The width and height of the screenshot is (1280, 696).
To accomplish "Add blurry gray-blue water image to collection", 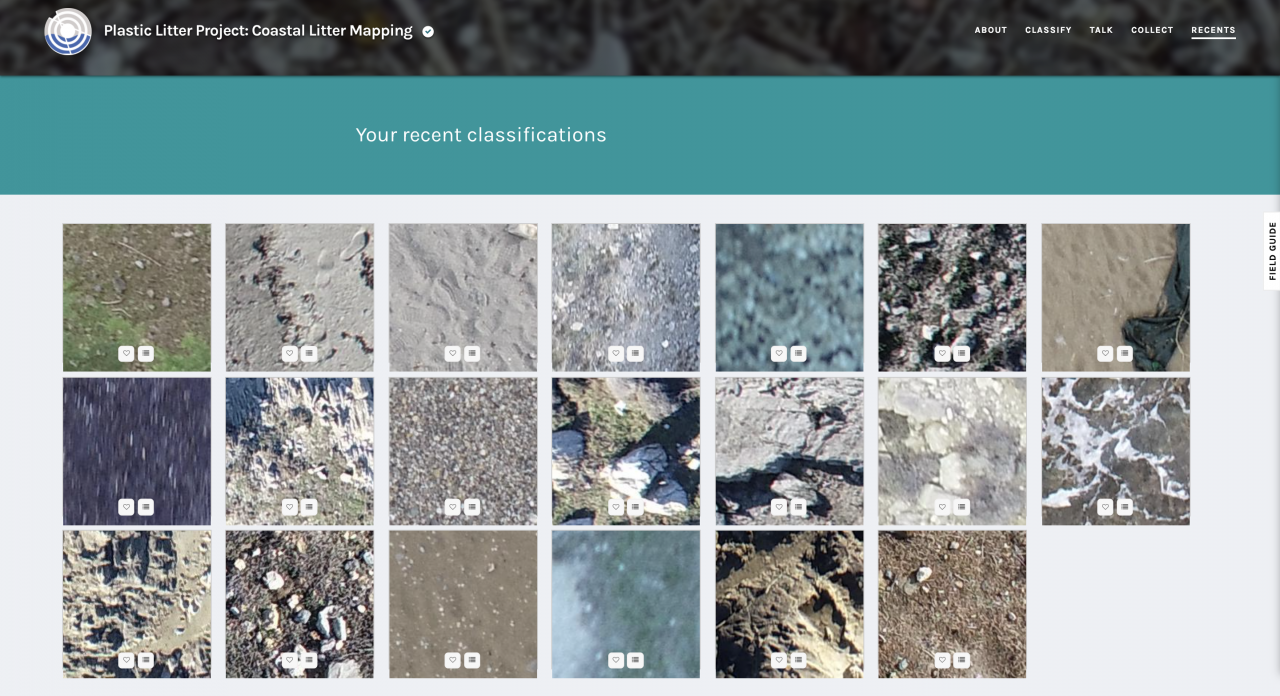I will click(636, 660).
